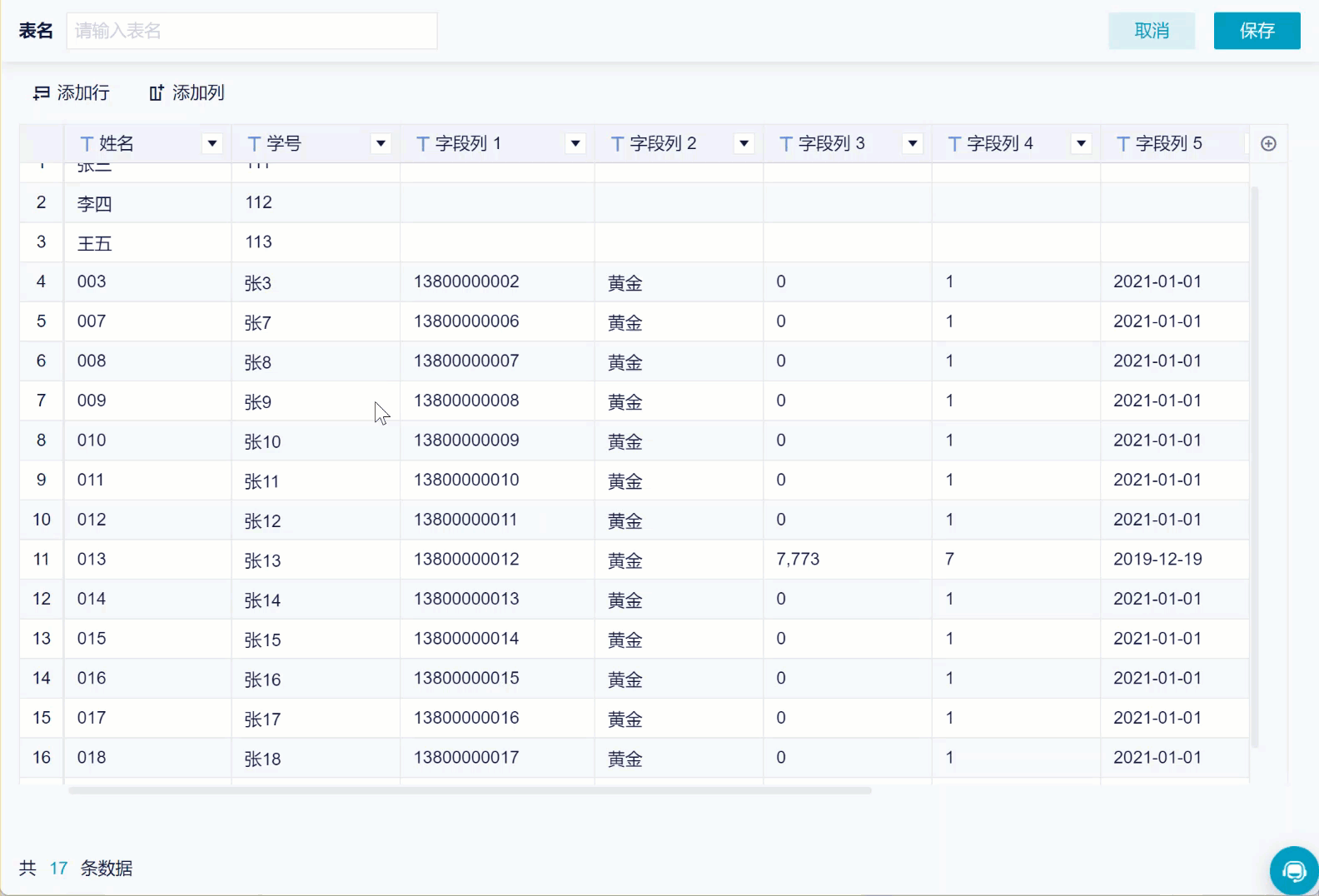
Task: Open the 学号 column dropdown arrow
Action: point(381,143)
